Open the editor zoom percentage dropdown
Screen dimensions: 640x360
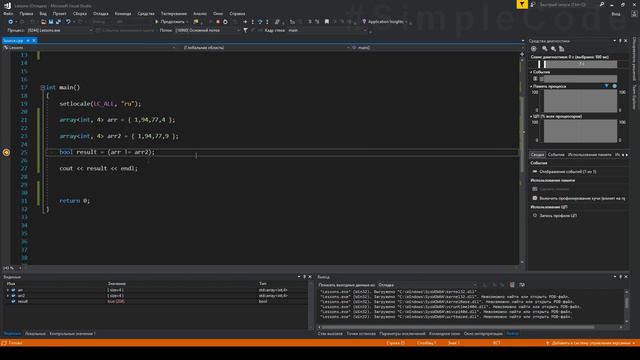click(11, 268)
